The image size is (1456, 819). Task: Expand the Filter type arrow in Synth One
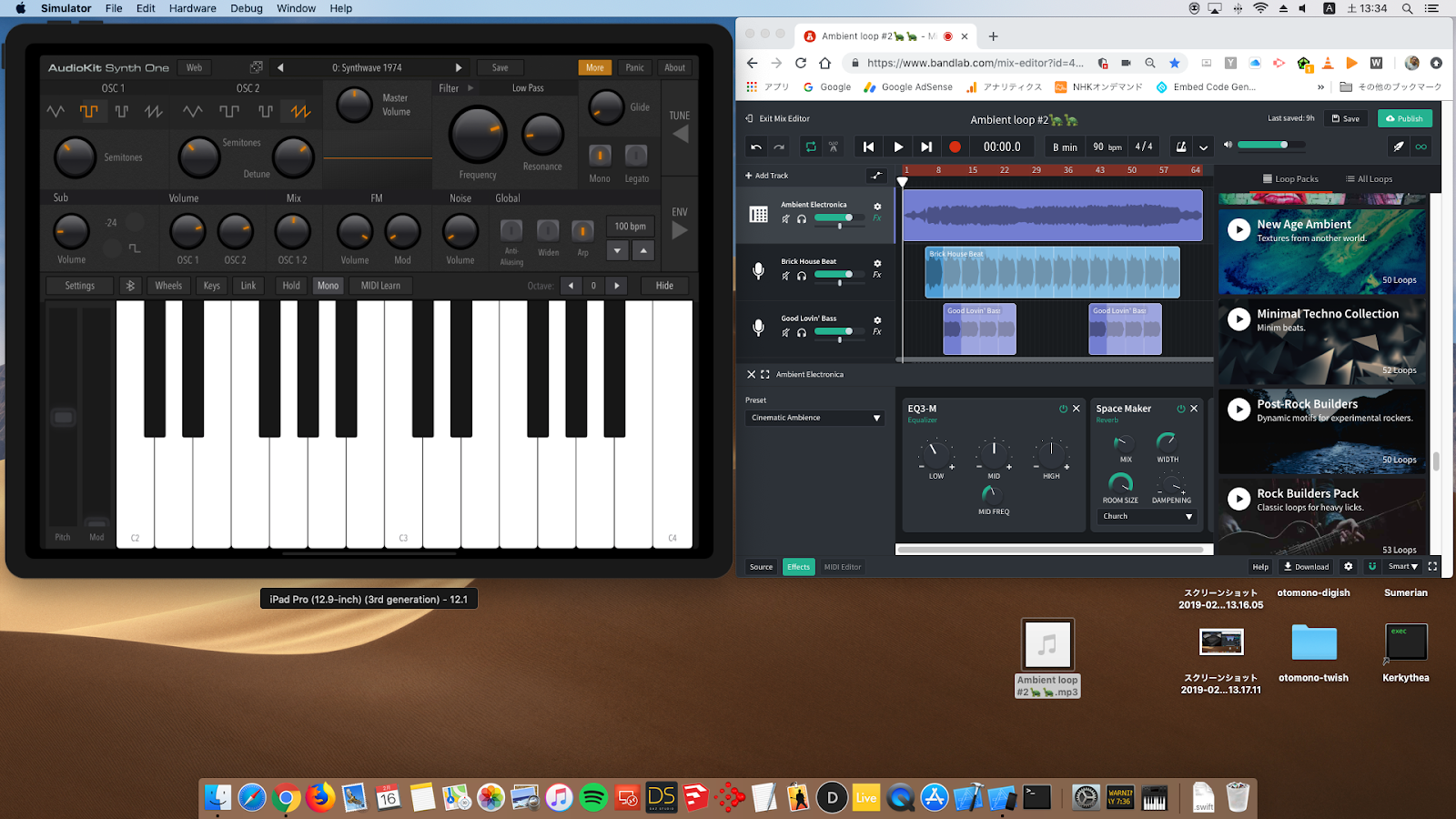pyautogui.click(x=470, y=88)
